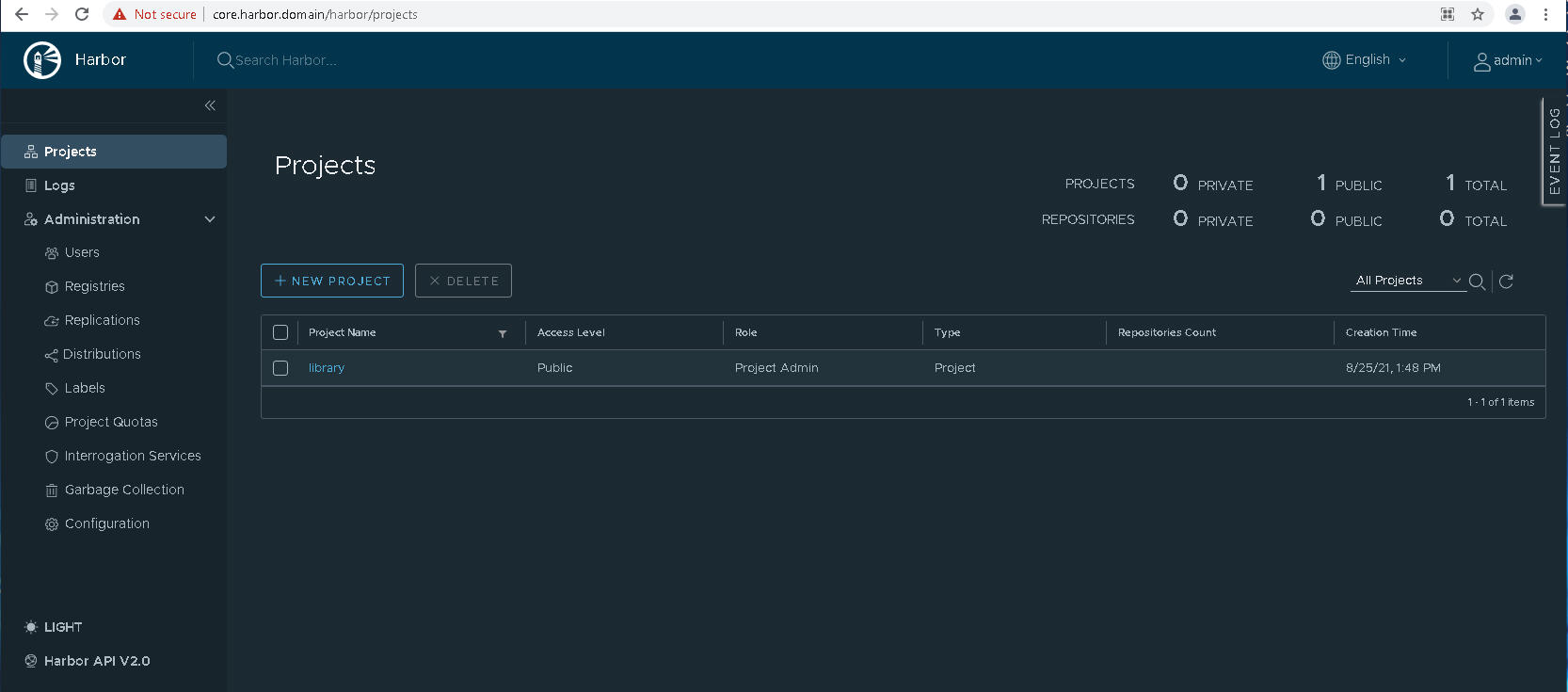
Task: Open Replications page
Action: tap(102, 320)
